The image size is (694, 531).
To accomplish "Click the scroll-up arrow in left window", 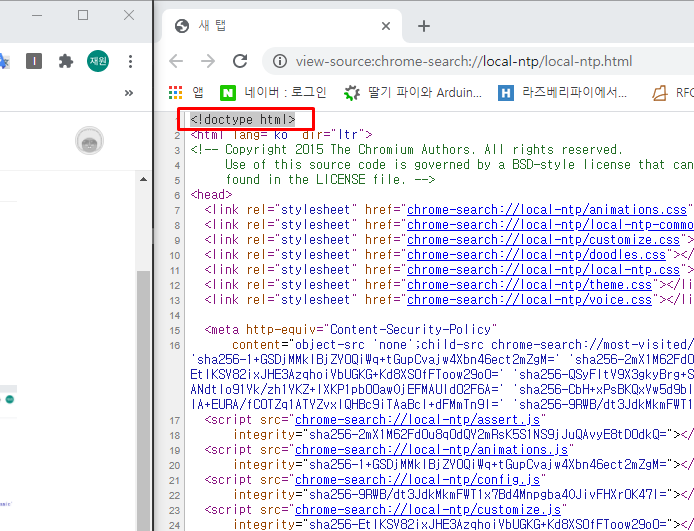I will [143, 179].
